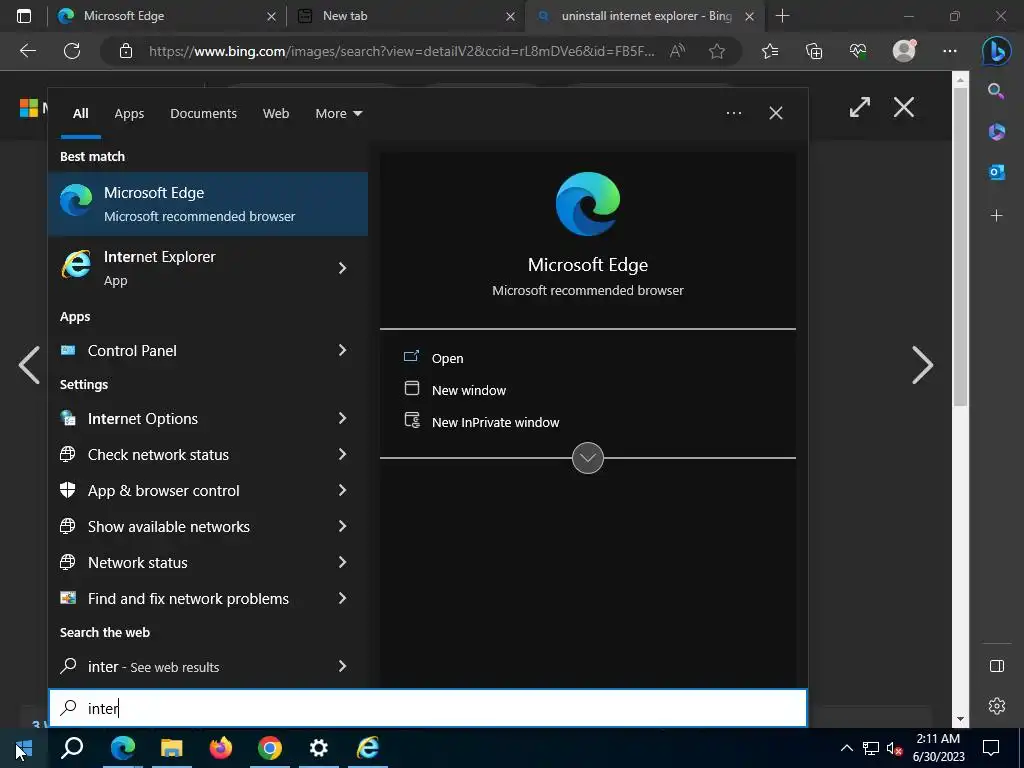Expand the Bing image to full view
This screenshot has height=768, width=1024.
859,107
